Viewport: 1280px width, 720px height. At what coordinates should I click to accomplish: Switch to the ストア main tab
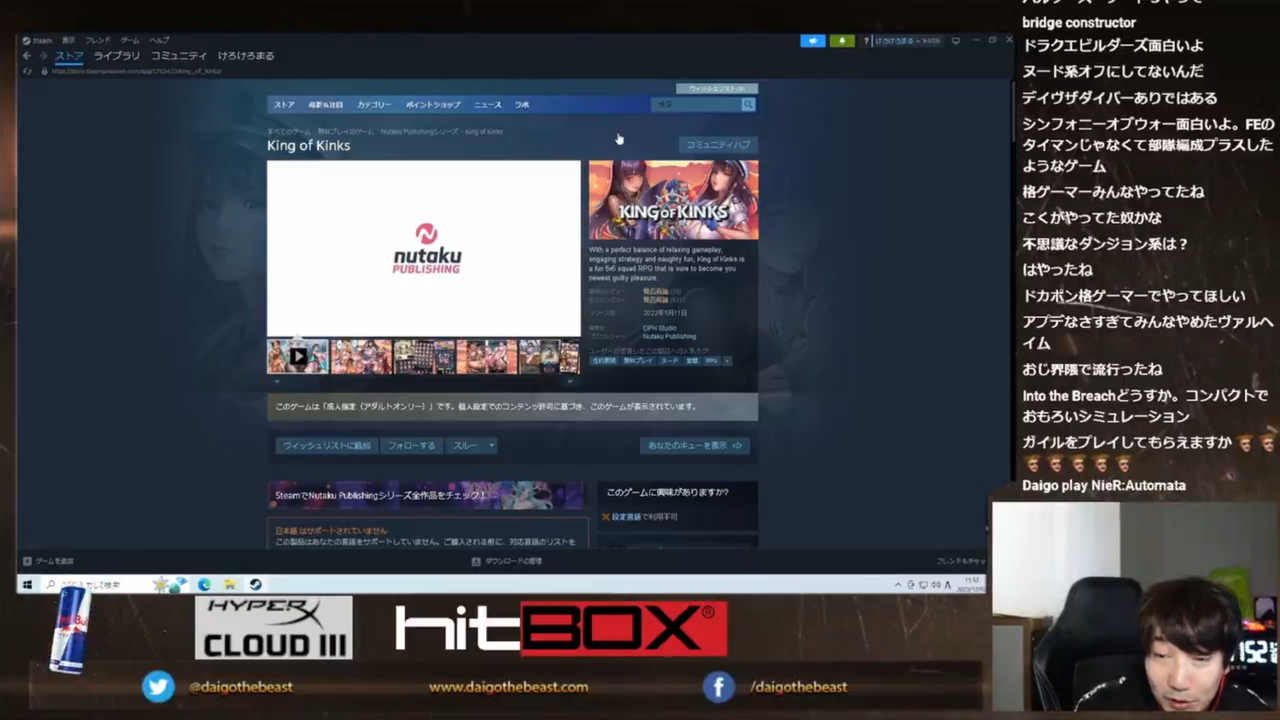pos(69,56)
